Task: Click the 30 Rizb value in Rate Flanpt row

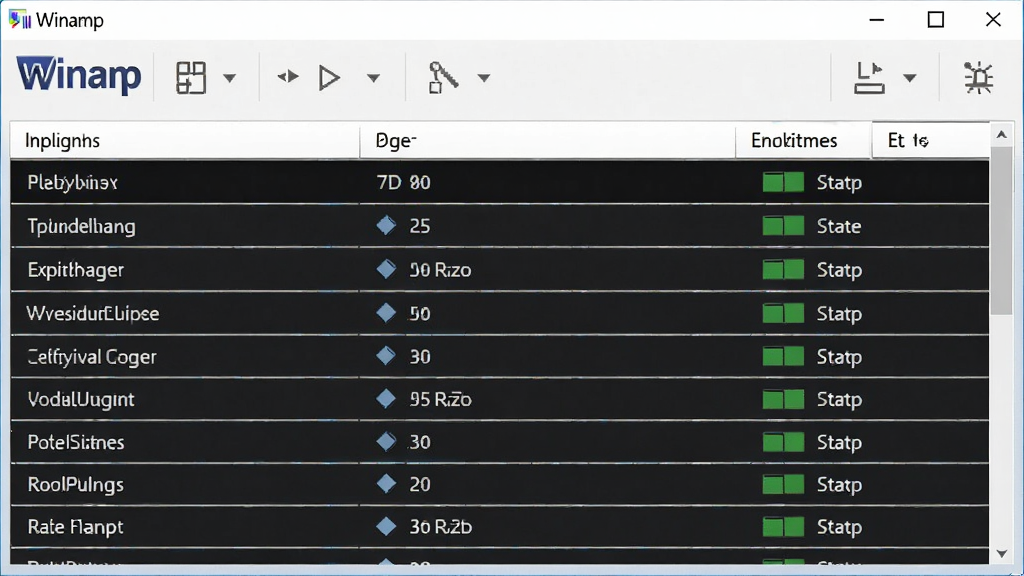Action: (441, 527)
